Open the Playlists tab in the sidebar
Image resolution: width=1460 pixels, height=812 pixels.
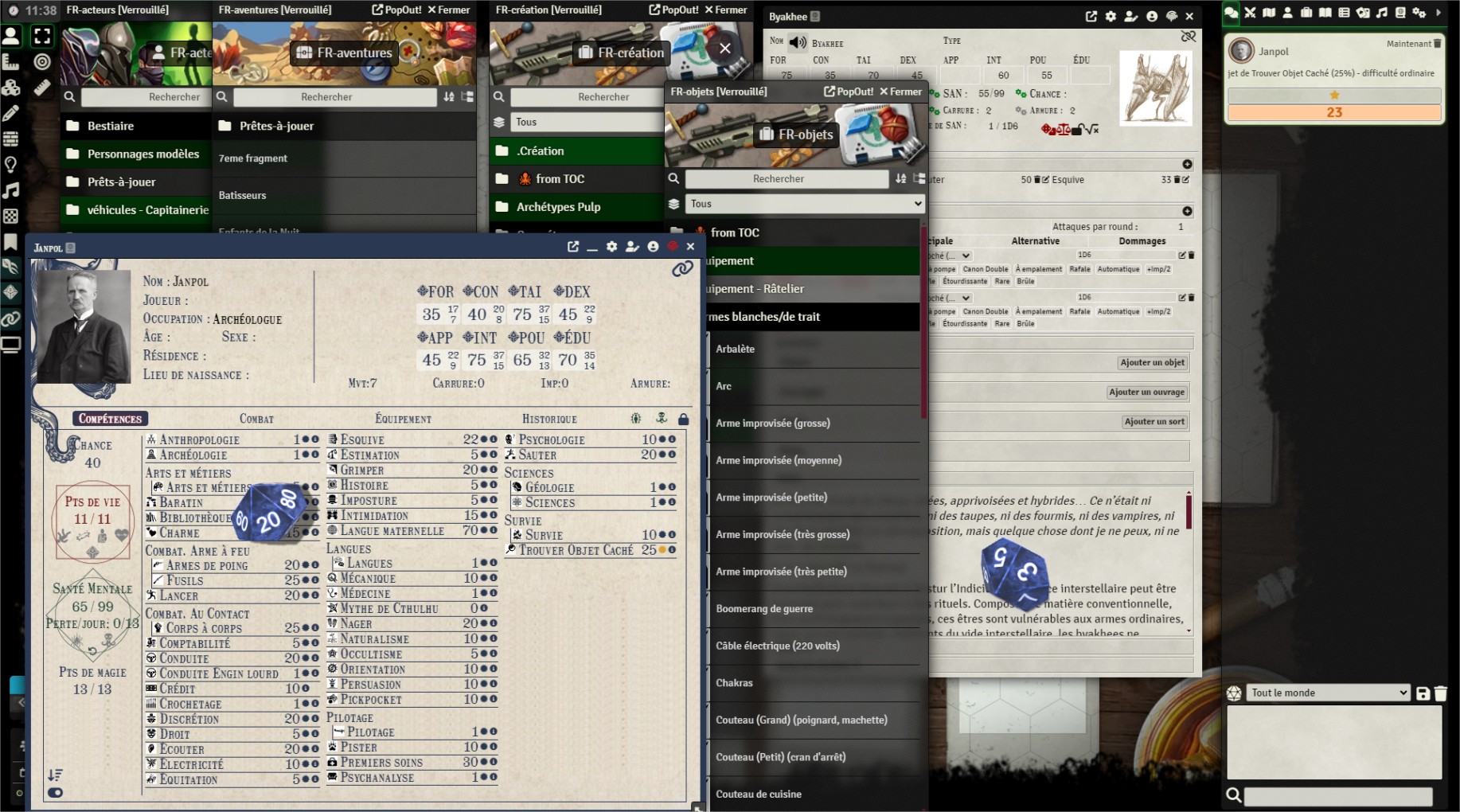pyautogui.click(x=1381, y=13)
